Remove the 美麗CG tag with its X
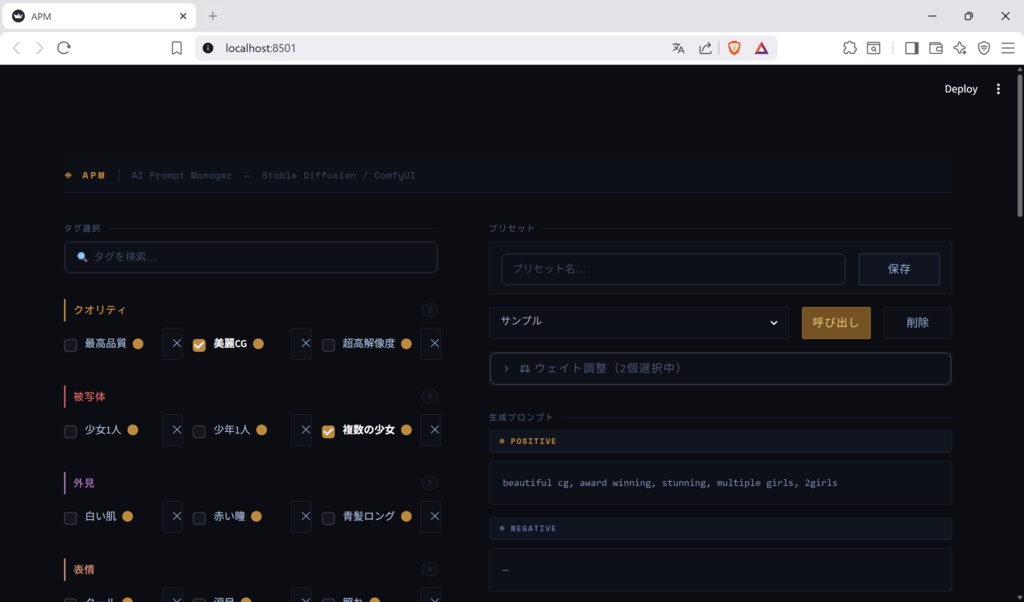Image resolution: width=1024 pixels, height=602 pixels. (301, 343)
